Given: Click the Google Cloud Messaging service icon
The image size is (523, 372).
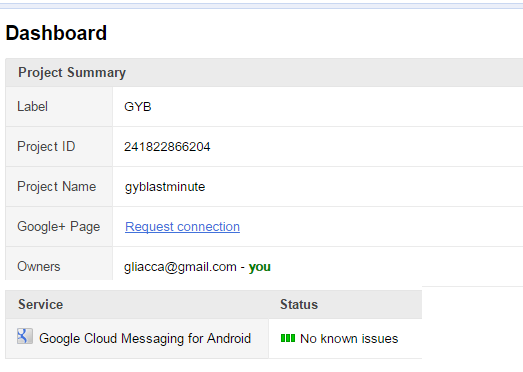Looking at the screenshot, I should 25,336.
